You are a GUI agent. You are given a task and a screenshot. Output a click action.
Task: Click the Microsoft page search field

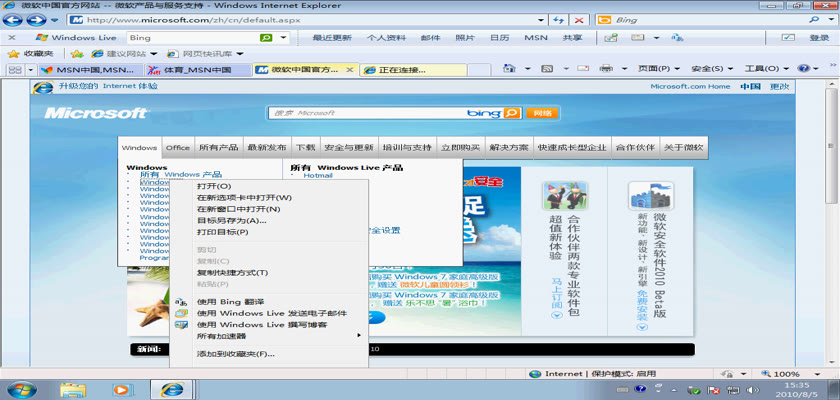[365, 113]
